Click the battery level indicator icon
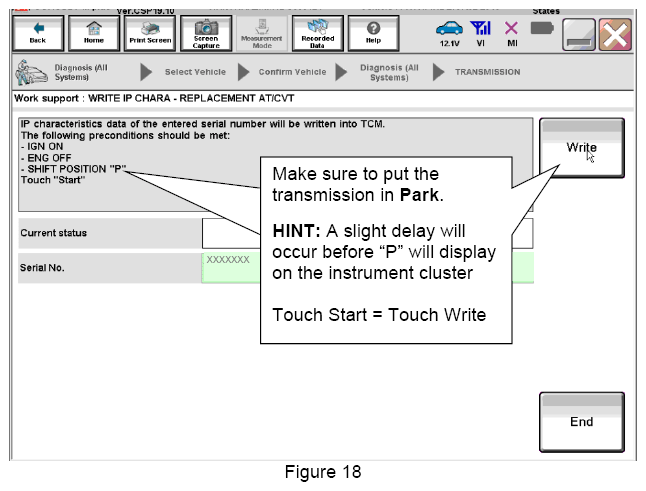This screenshot has width=646, height=491. tap(542, 28)
